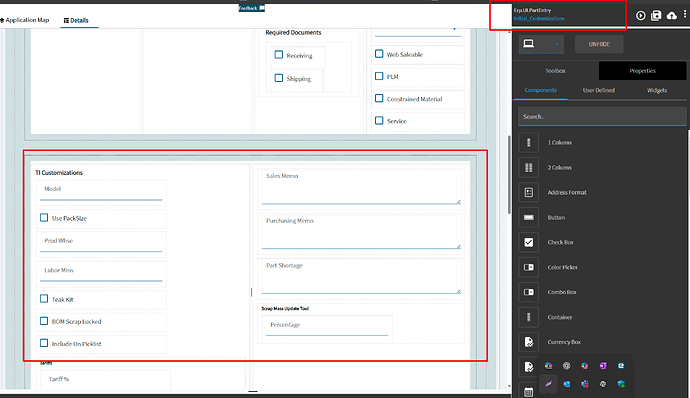Click the Publish cloud upload icon
The width and height of the screenshot is (690, 398).
[672, 16]
